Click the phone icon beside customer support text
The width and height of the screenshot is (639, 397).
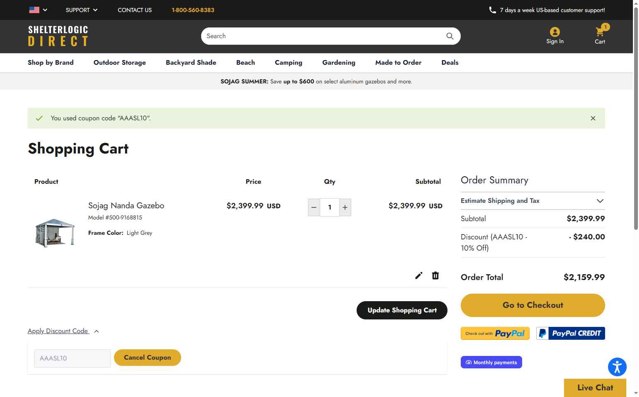pos(492,10)
